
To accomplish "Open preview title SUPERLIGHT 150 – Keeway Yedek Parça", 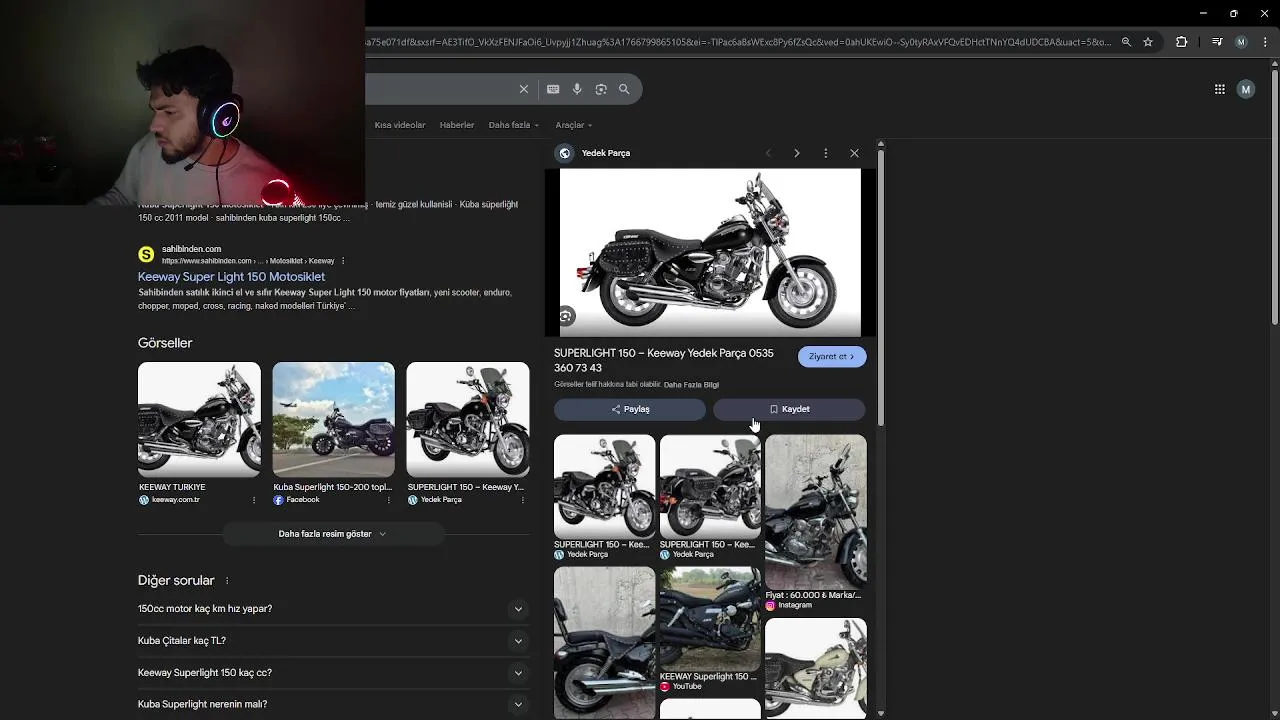I will [664, 361].
